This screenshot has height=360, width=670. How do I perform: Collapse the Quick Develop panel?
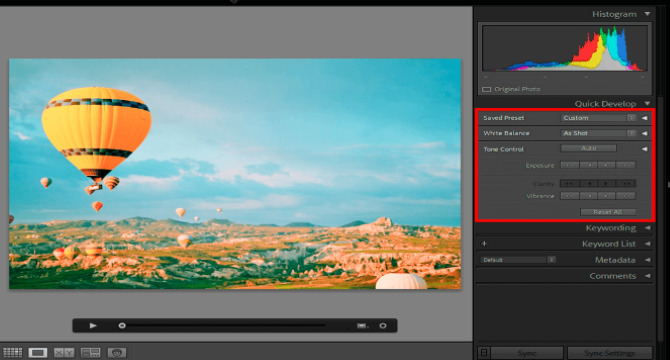click(647, 104)
